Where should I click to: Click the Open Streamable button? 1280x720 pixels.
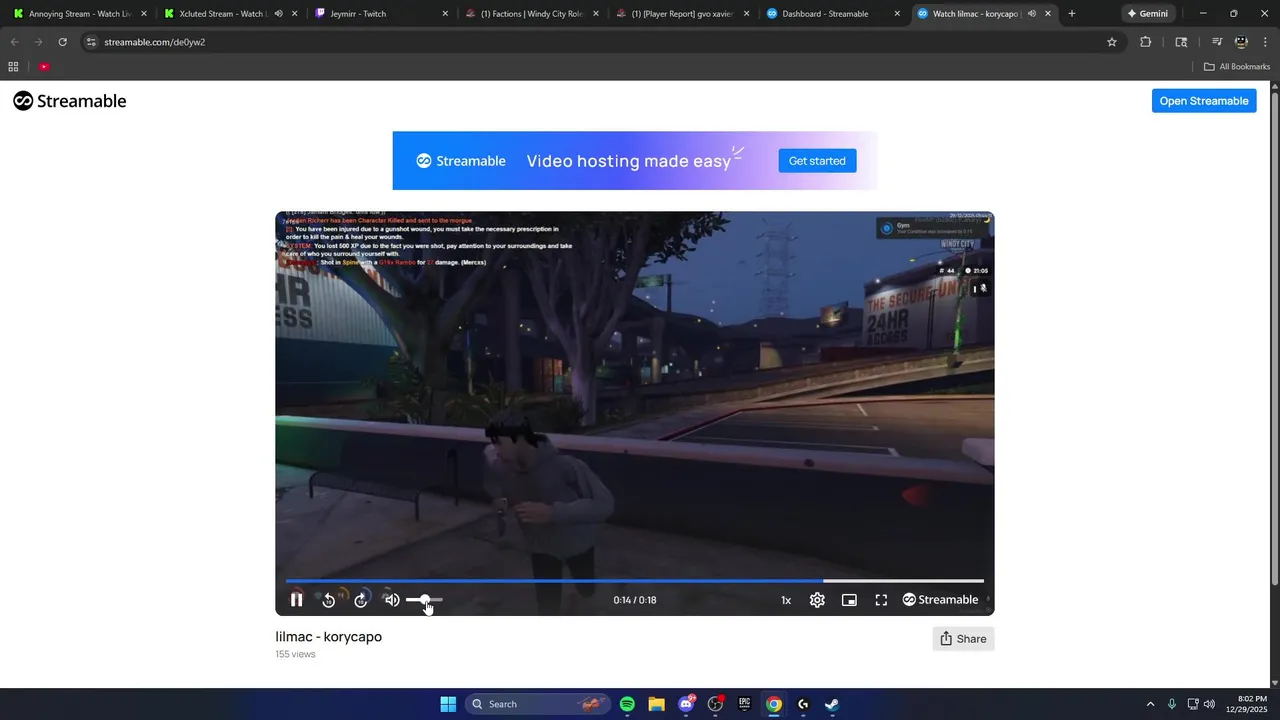[x=1204, y=101]
